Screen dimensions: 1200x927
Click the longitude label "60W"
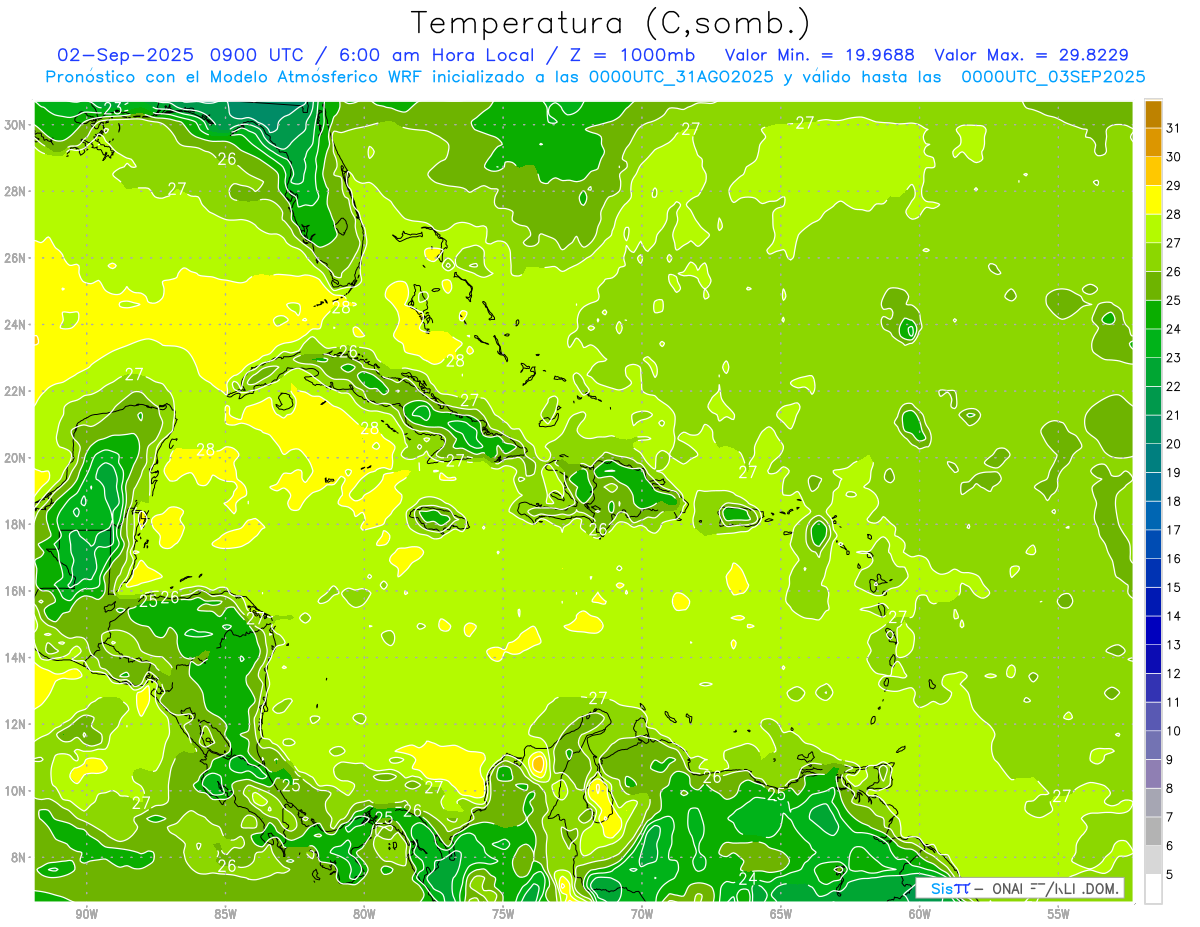coord(920,914)
